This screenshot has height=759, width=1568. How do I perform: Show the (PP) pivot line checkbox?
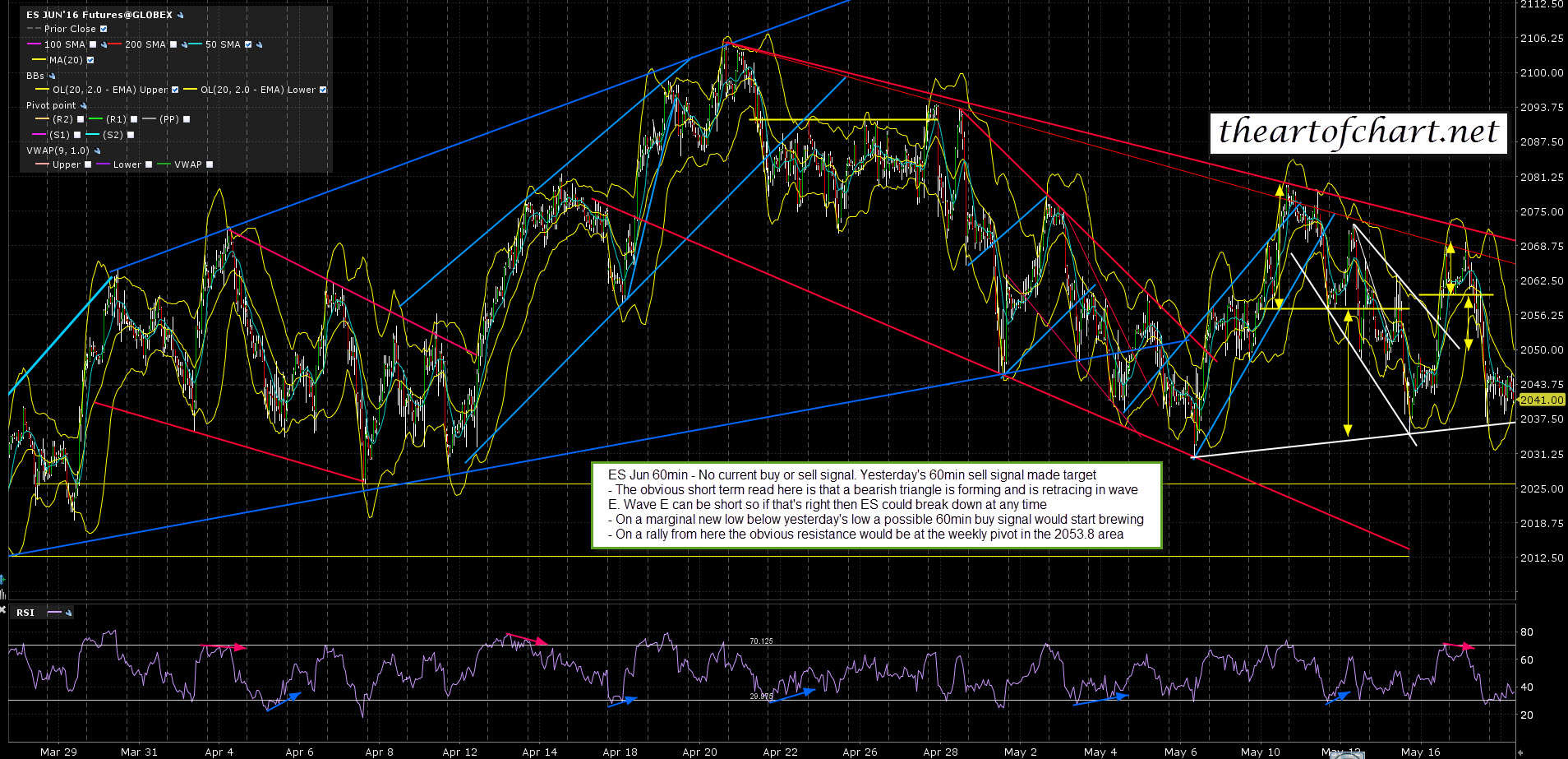click(187, 119)
